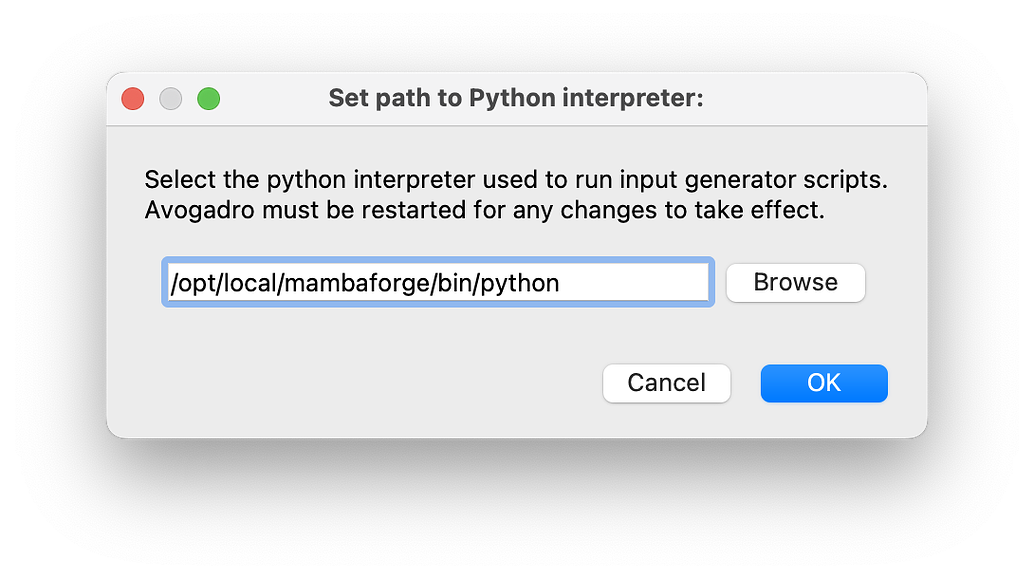Click the "Select the python interpreter" instruction text
Viewport: 1034px width, 578px height.
[516, 181]
